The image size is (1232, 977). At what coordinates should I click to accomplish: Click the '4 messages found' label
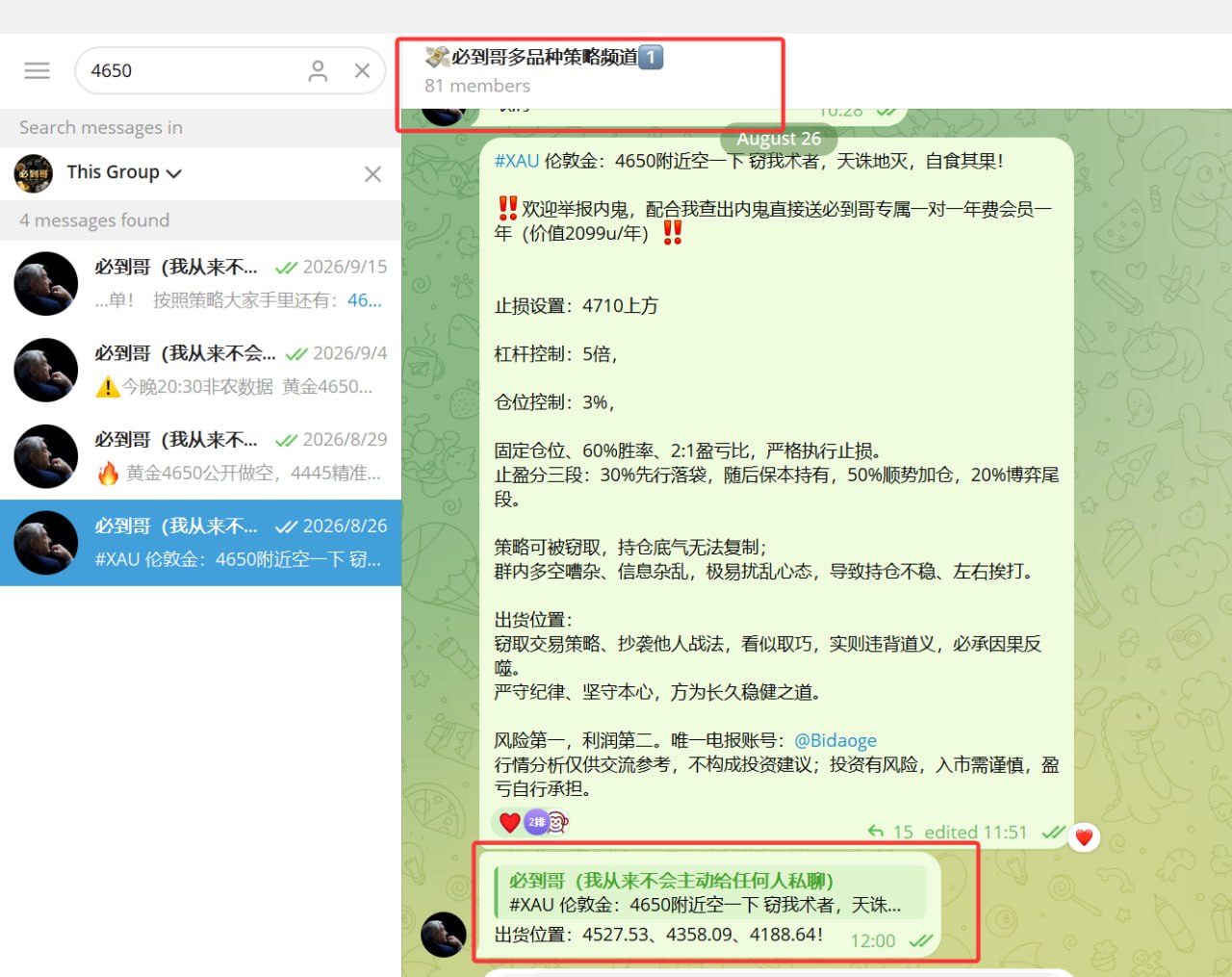coord(94,220)
